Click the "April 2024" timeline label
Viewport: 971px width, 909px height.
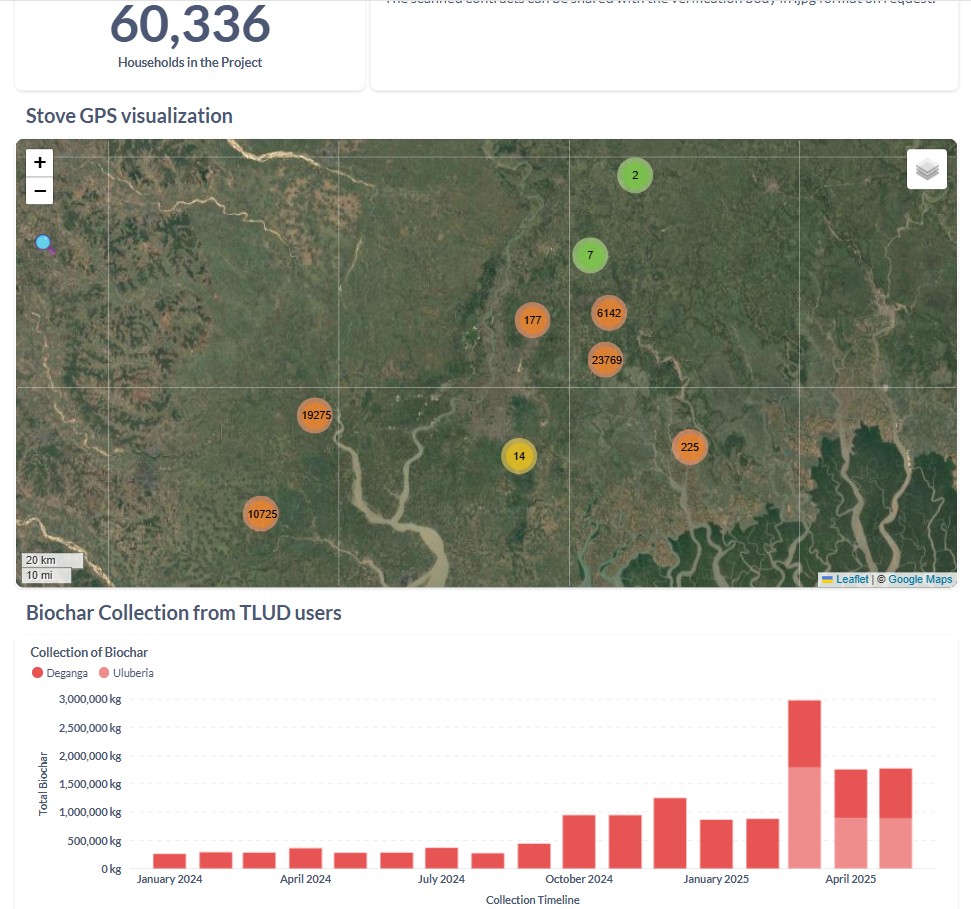[306, 879]
